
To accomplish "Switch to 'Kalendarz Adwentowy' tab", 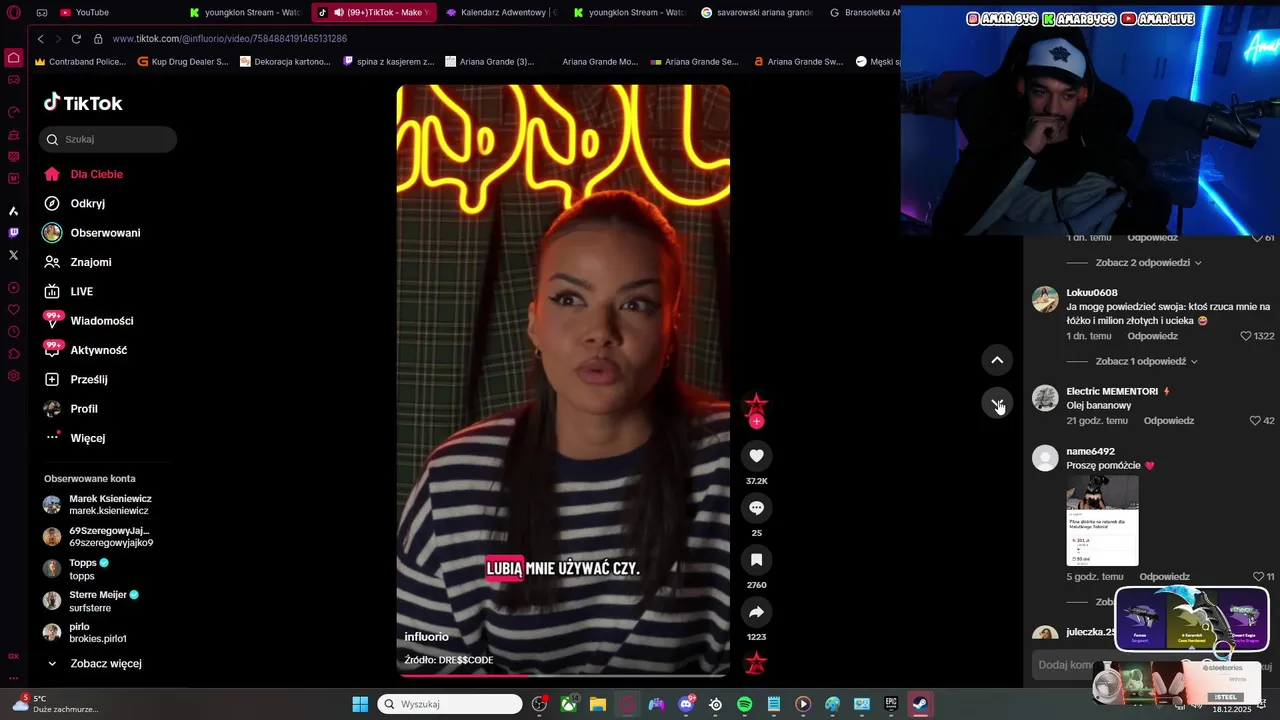I will (501, 13).
